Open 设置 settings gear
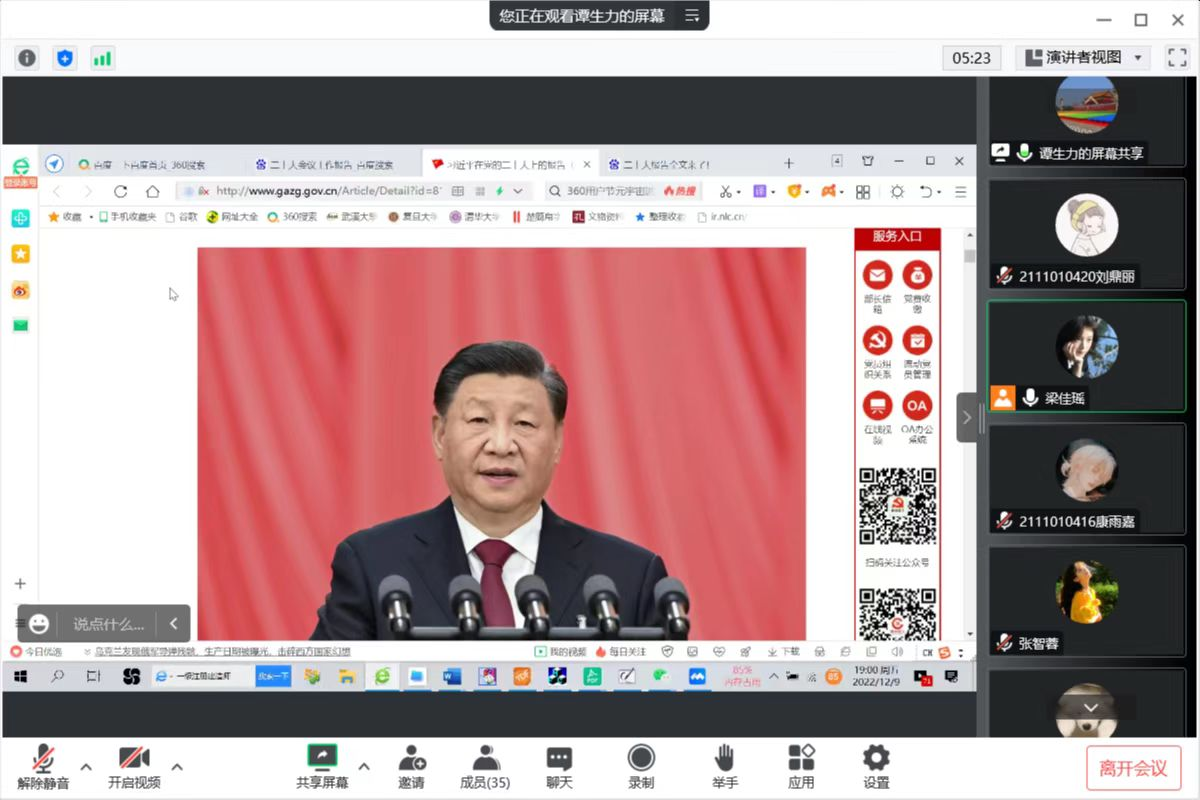The image size is (1200, 800). click(876, 766)
